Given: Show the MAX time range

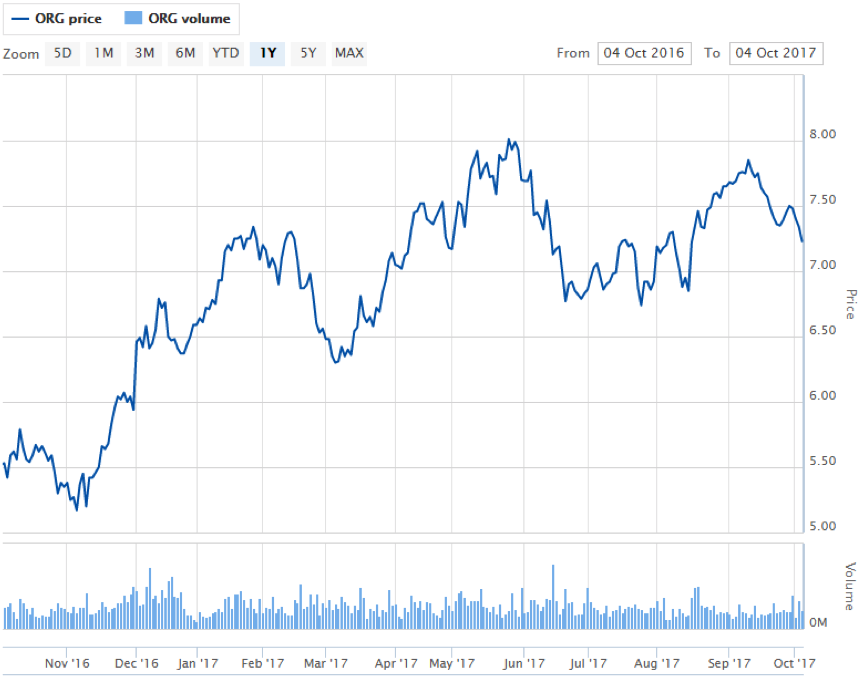Looking at the screenshot, I should [x=349, y=53].
